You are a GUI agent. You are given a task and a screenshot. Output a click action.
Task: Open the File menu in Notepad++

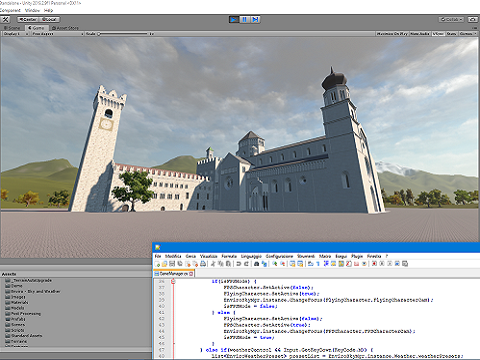click(x=158, y=256)
